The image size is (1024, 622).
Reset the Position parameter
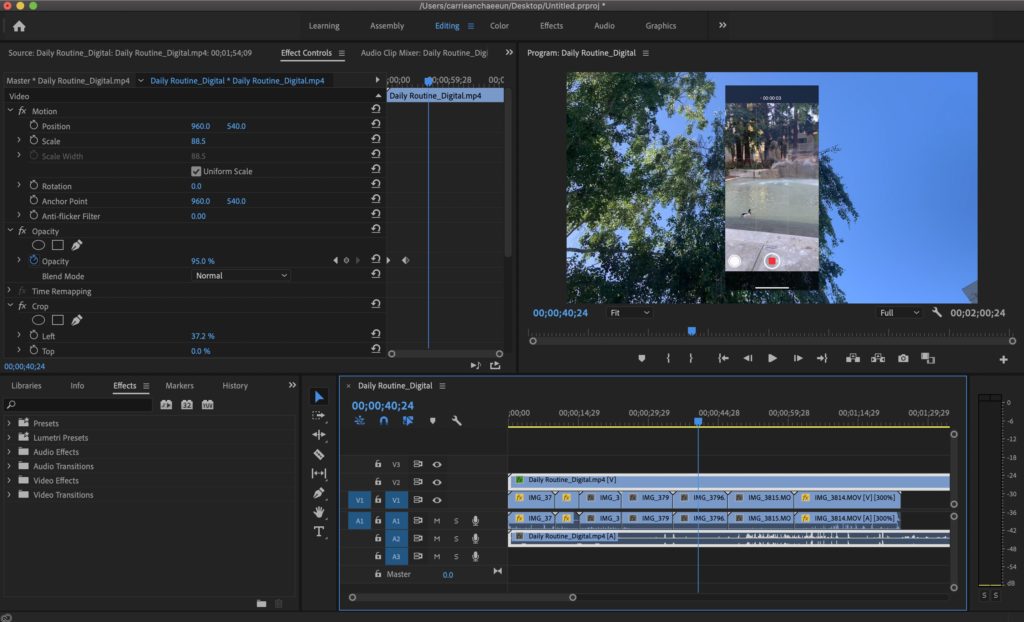coord(376,124)
